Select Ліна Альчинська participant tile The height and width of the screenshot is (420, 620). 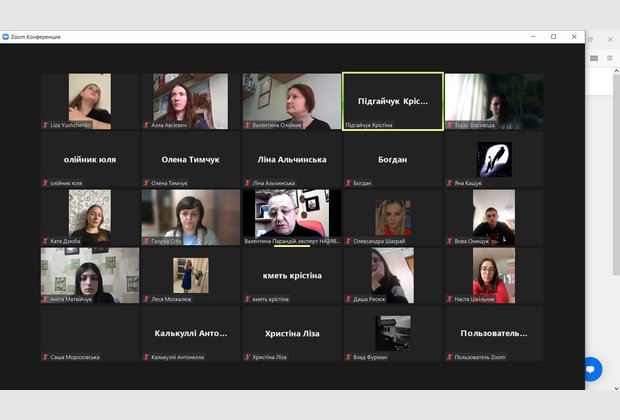click(292, 159)
